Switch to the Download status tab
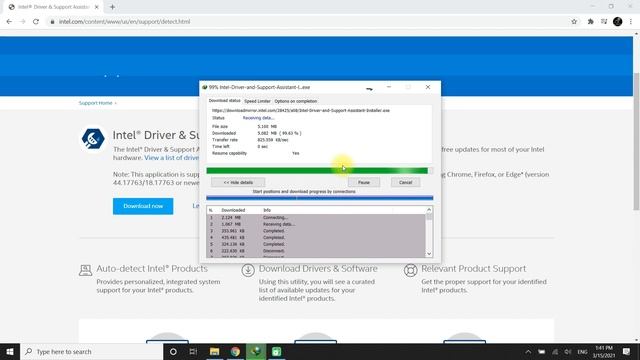The image size is (640, 360). [x=224, y=101]
